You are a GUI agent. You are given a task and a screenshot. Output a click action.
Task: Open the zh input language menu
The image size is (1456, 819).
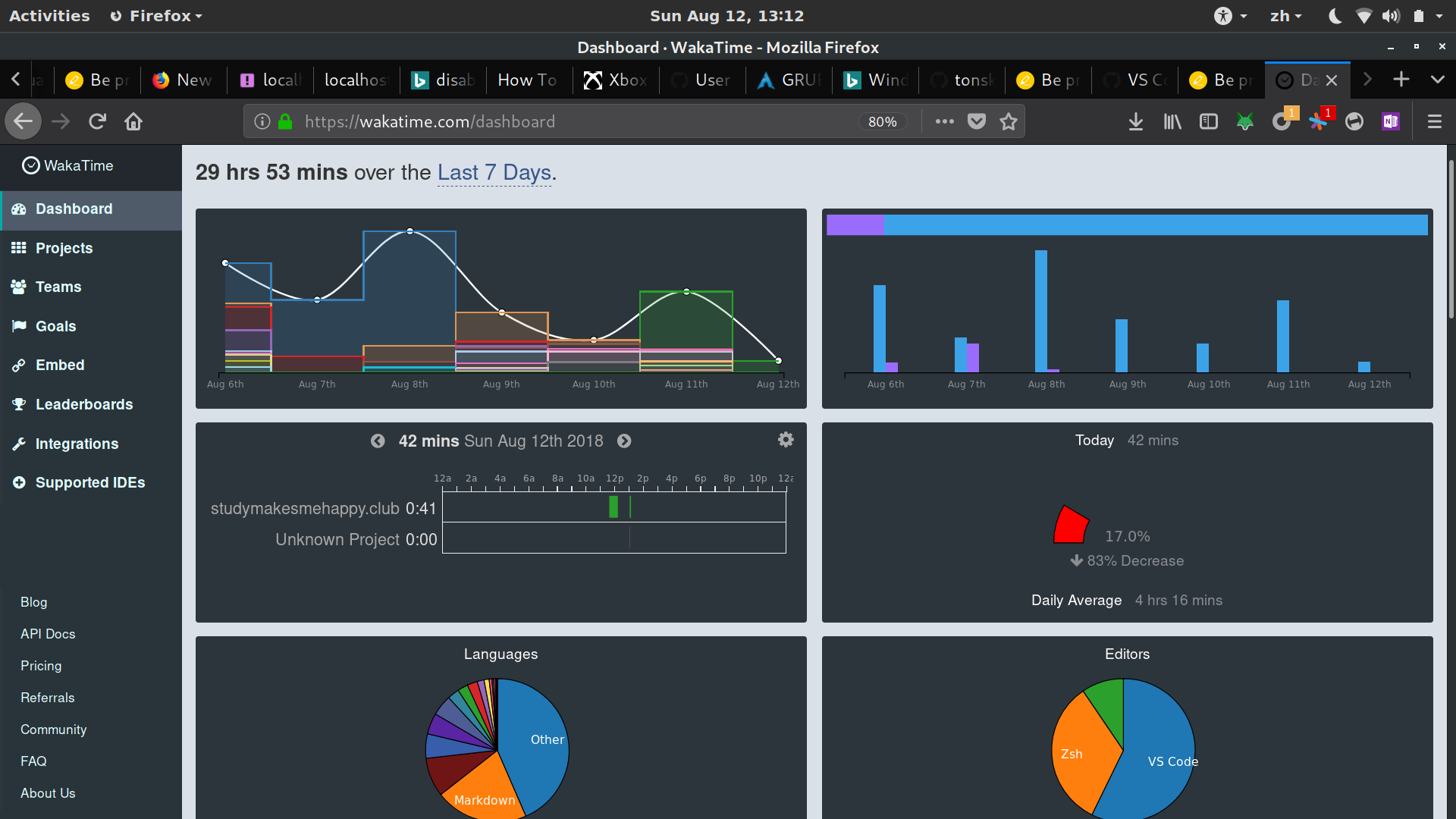click(x=1285, y=16)
